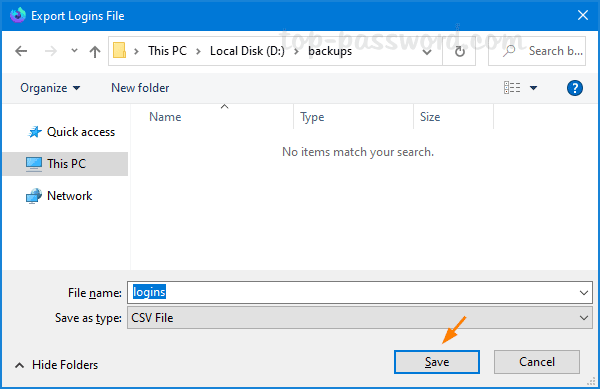Expand the Save as type dropdown

(584, 318)
